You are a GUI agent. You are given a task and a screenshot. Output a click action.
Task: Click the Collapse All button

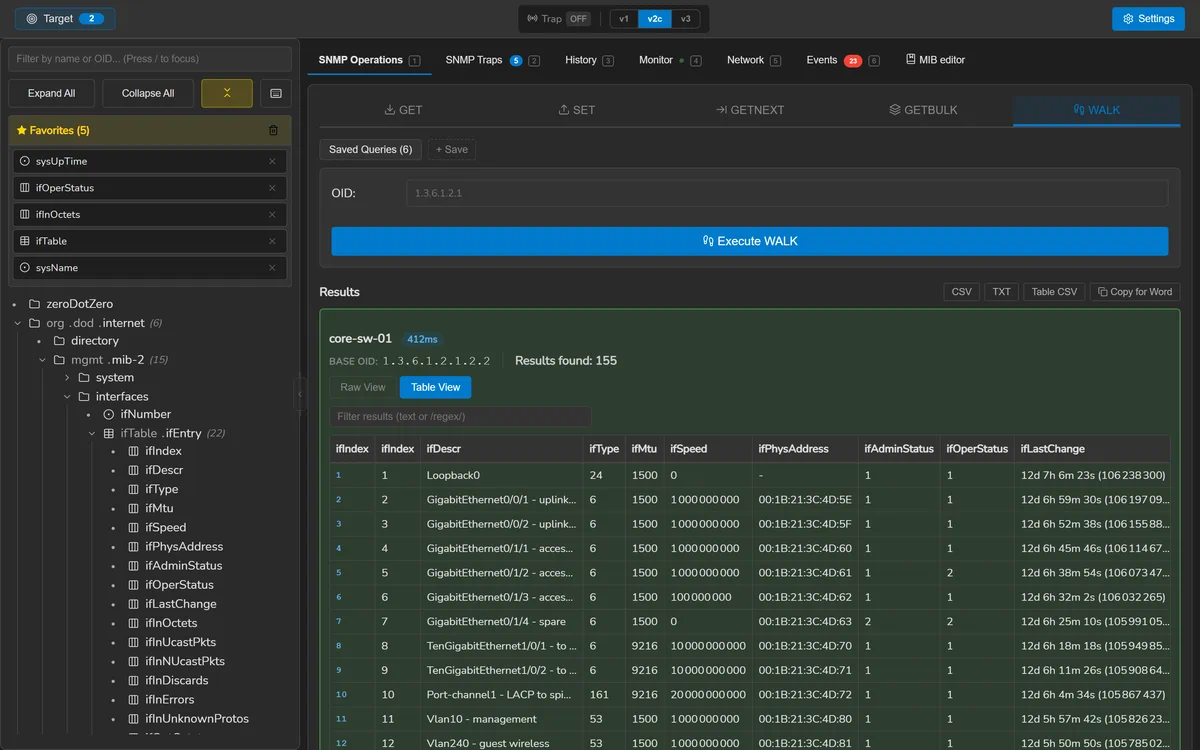tap(148, 93)
